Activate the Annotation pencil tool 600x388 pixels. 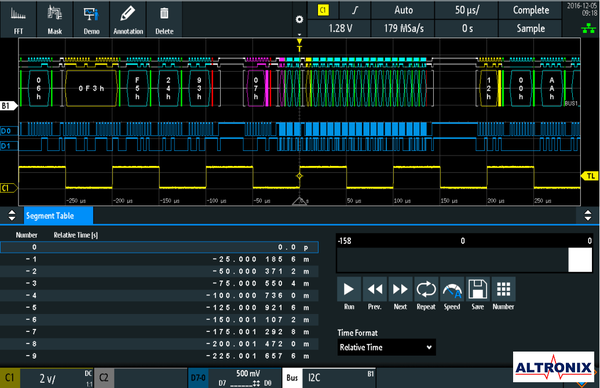coord(128,20)
